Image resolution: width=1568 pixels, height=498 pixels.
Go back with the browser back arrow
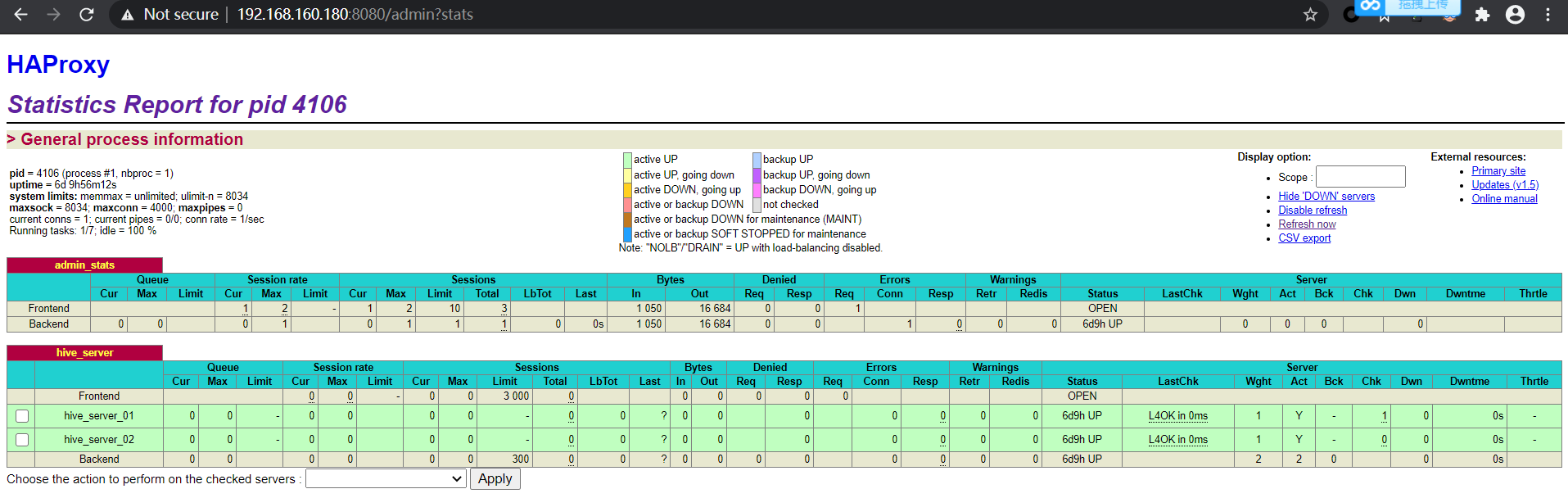coord(21,15)
